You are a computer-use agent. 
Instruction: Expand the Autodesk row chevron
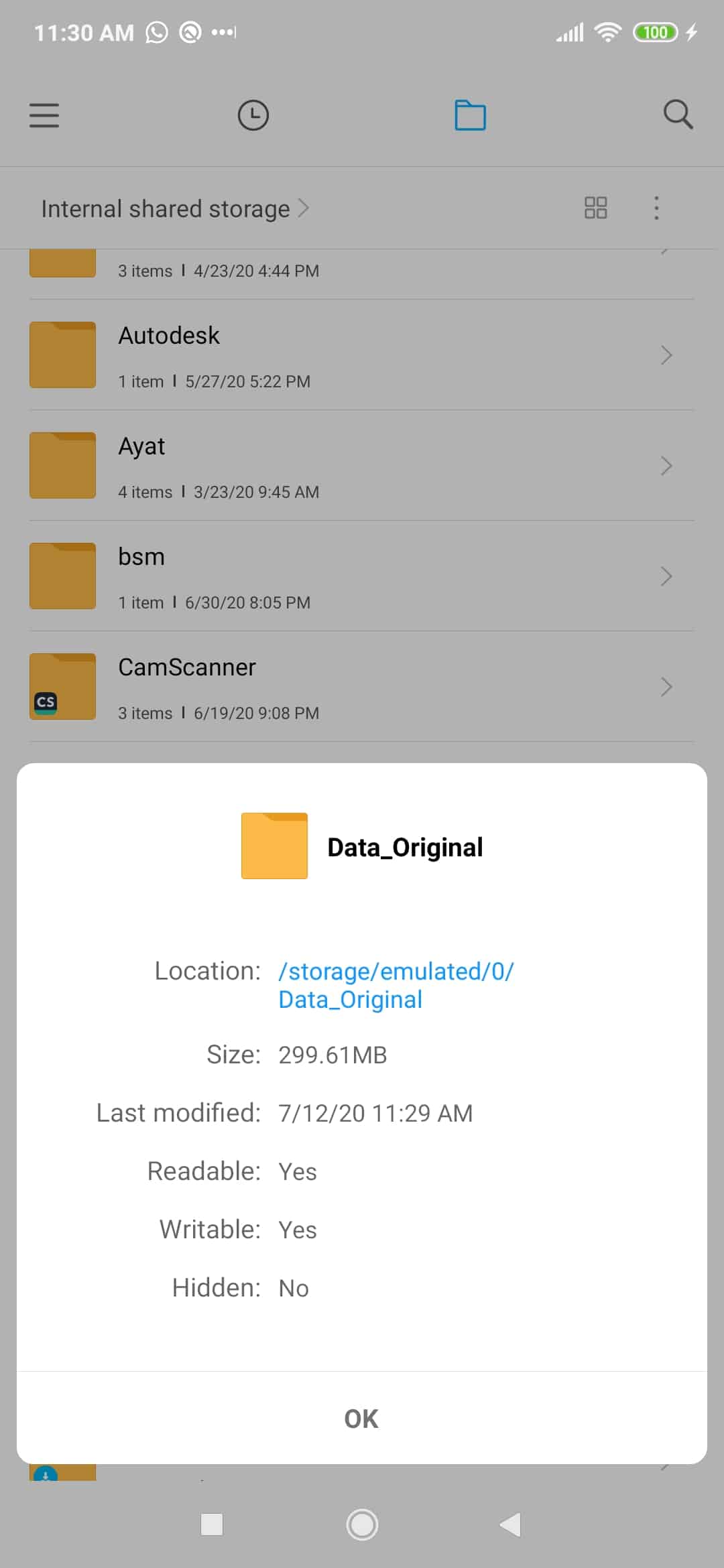click(666, 355)
